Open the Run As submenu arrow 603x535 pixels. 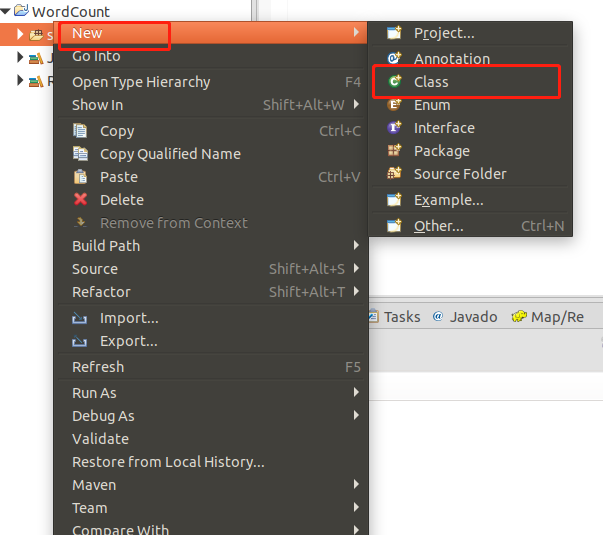(356, 392)
